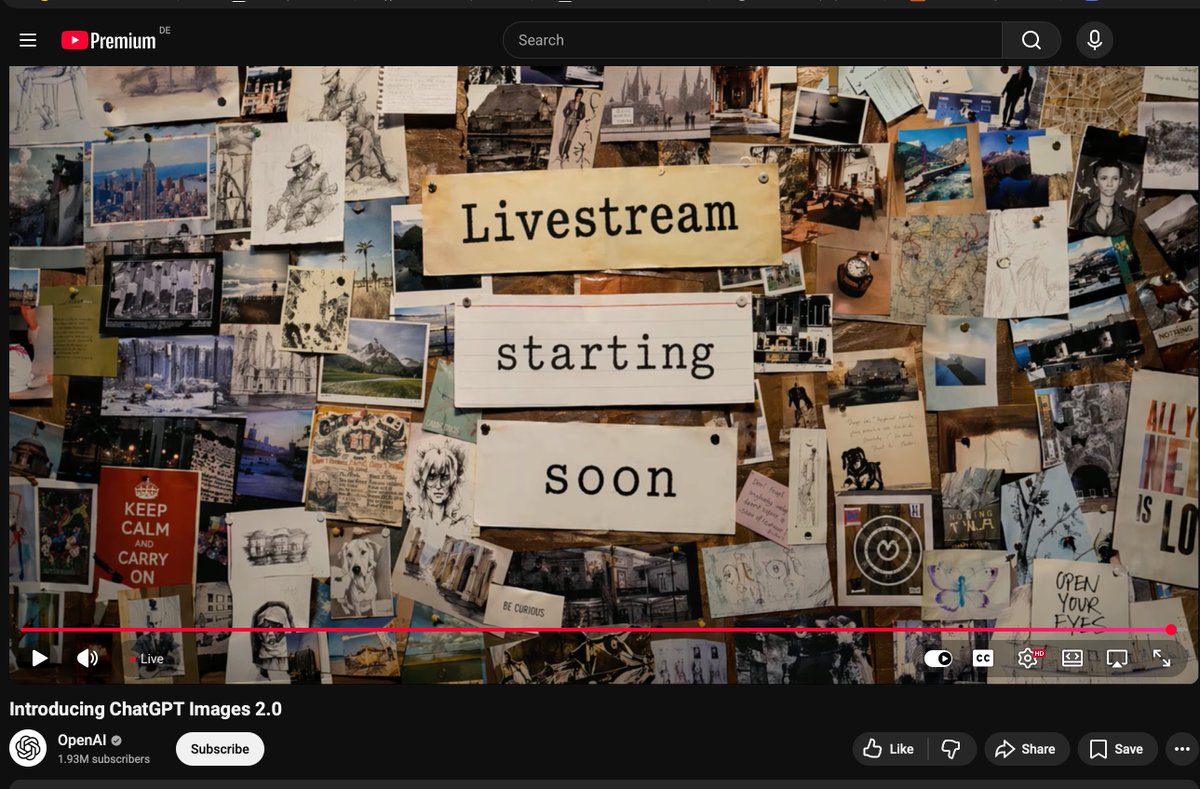1200x789 pixels.
Task: Jump to Live position indicator
Action: 148,659
